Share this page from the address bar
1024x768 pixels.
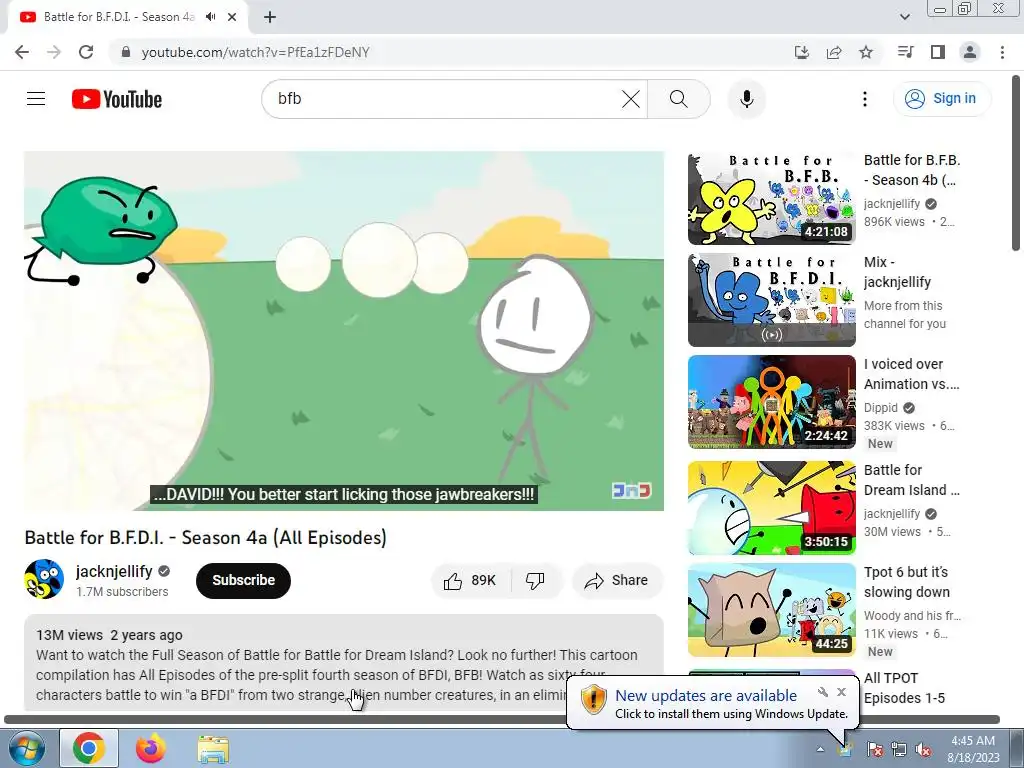tap(834, 52)
